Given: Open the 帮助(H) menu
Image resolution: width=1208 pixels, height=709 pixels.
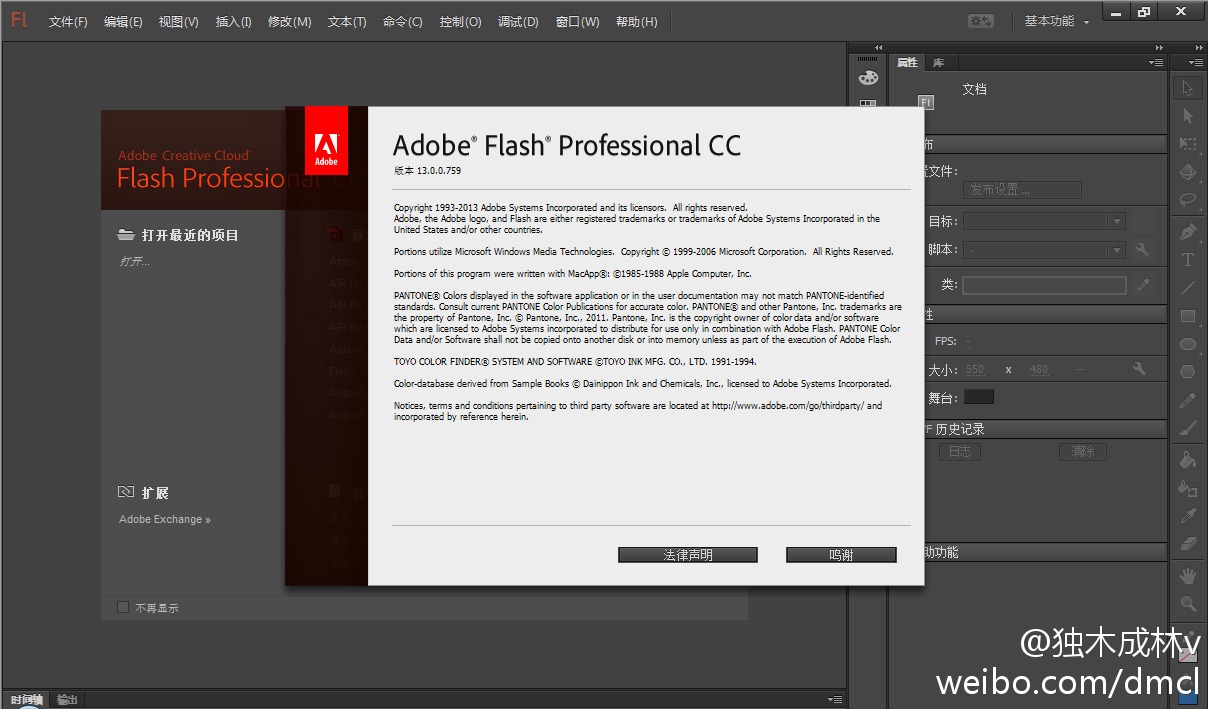Looking at the screenshot, I should [x=636, y=22].
